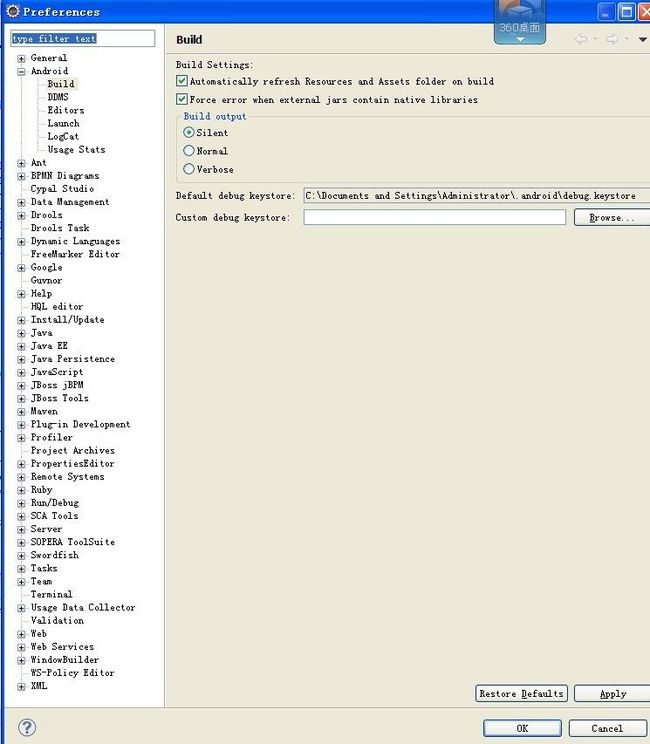Screen dimensions: 650x744
Task: Click the back navigation arrow icon
Action: 581,39
